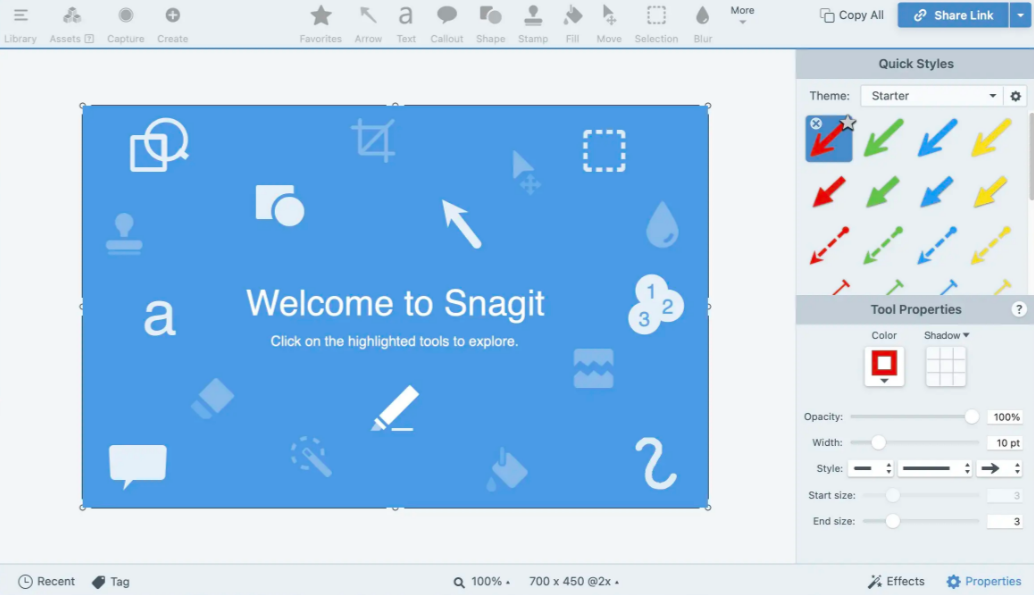1034x595 pixels.
Task: Click Copy All button
Action: (x=851, y=15)
